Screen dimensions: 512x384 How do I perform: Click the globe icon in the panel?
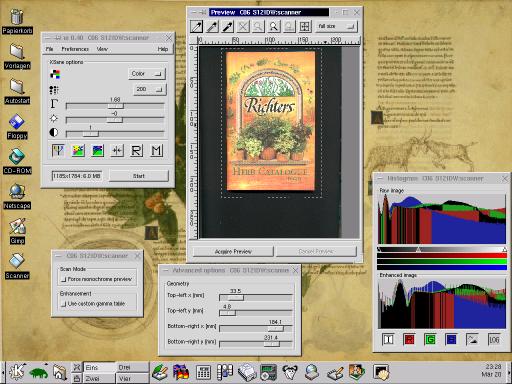(x=312, y=372)
